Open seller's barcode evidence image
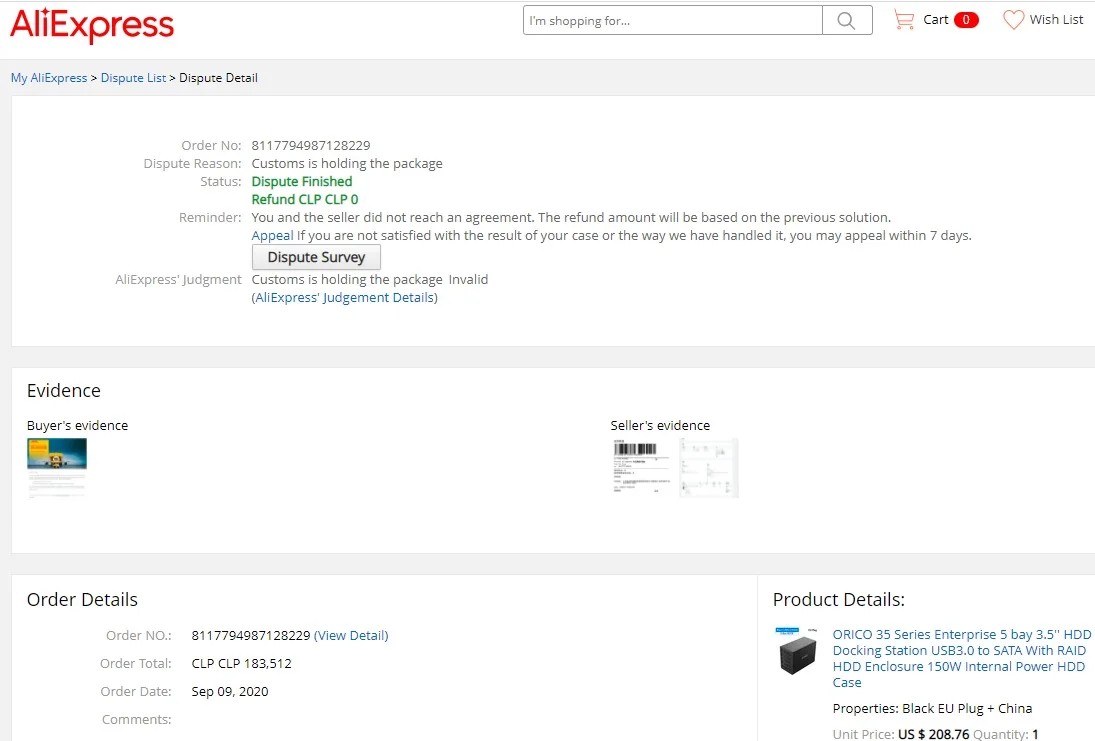 coord(640,467)
